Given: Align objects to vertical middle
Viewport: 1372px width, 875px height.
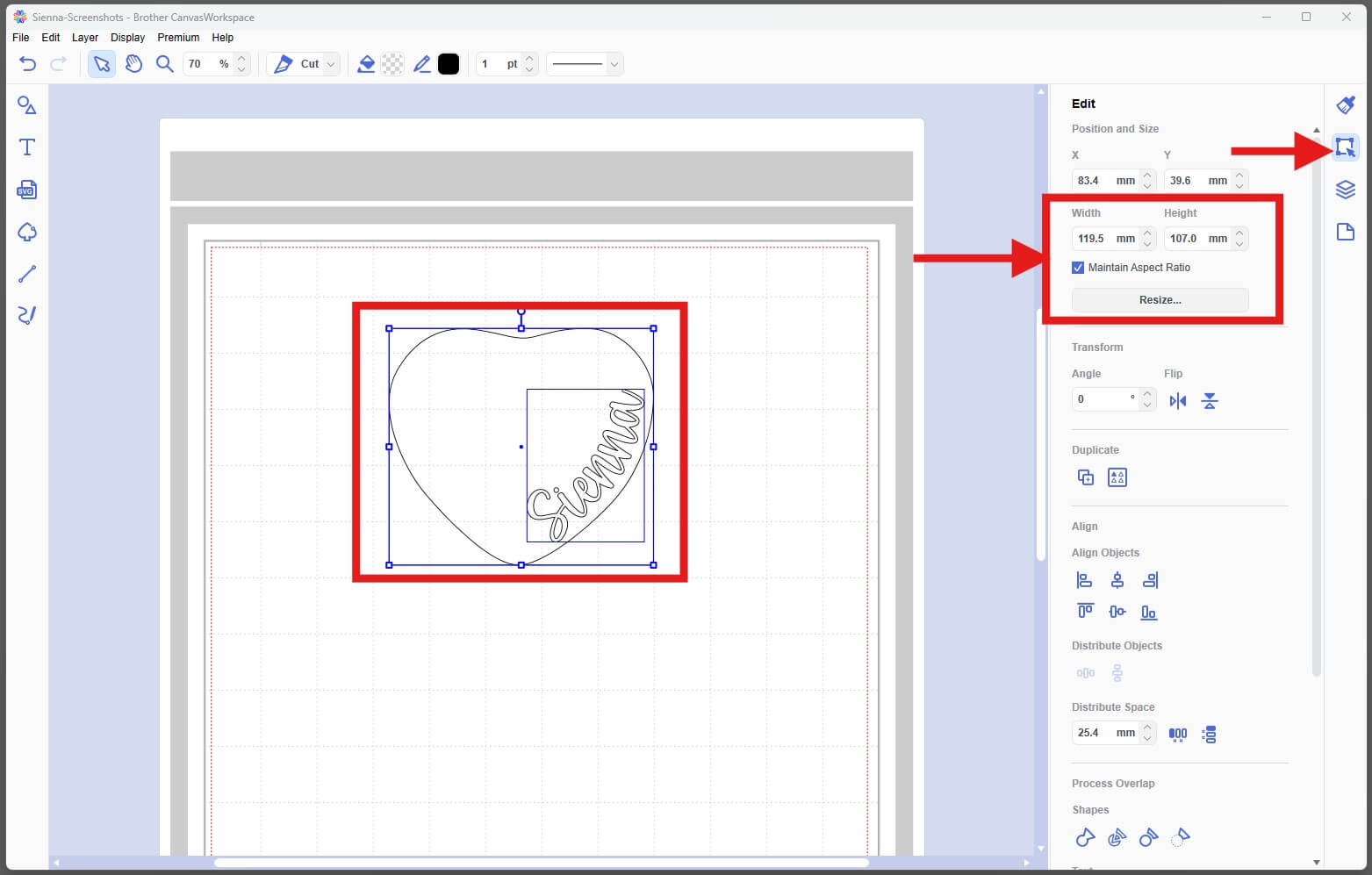Looking at the screenshot, I should click(x=1117, y=611).
